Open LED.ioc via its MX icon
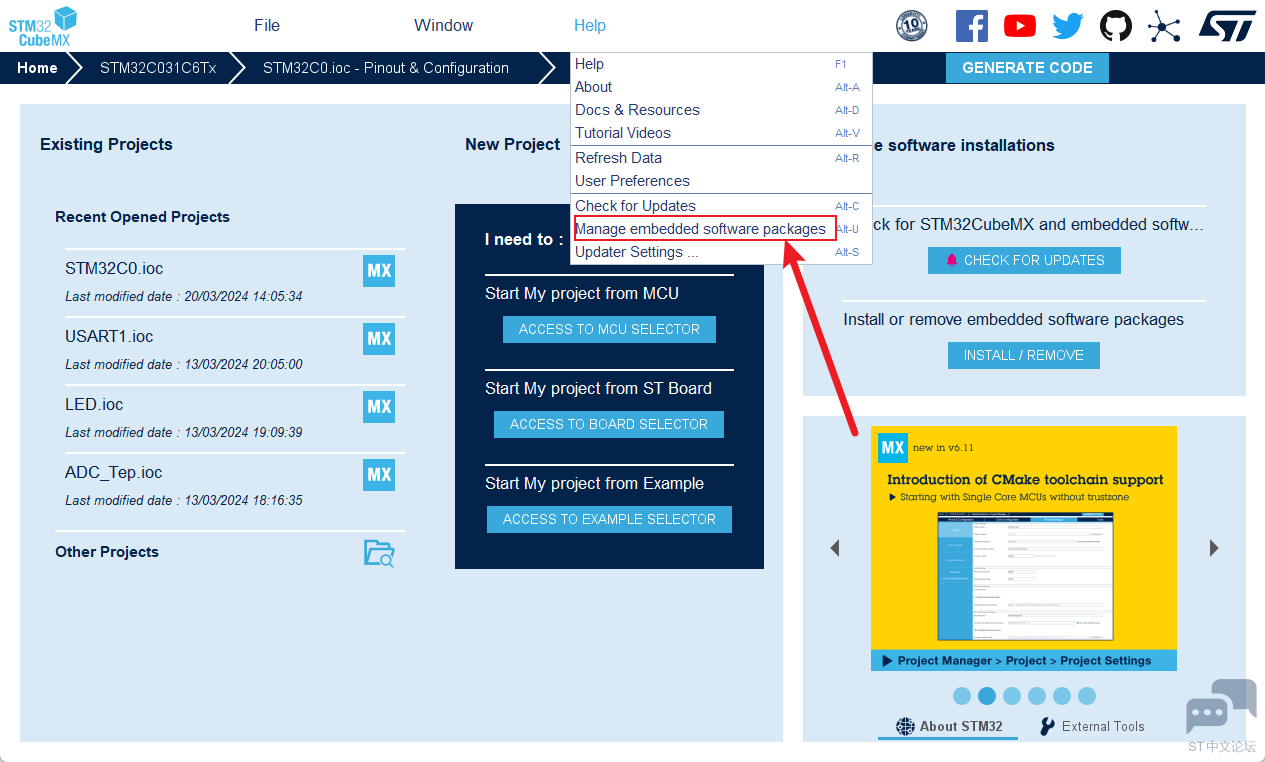 click(379, 407)
